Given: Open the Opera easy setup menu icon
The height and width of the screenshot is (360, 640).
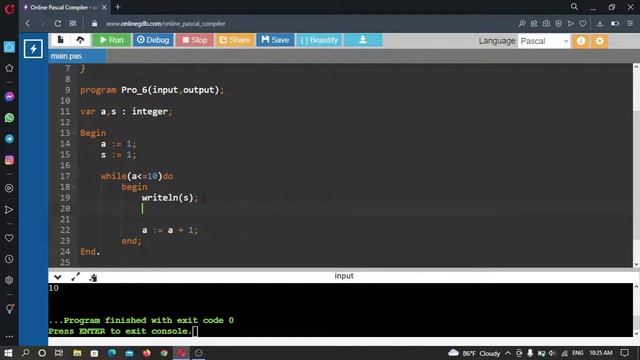Looking at the screenshot, I should pos(630,24).
